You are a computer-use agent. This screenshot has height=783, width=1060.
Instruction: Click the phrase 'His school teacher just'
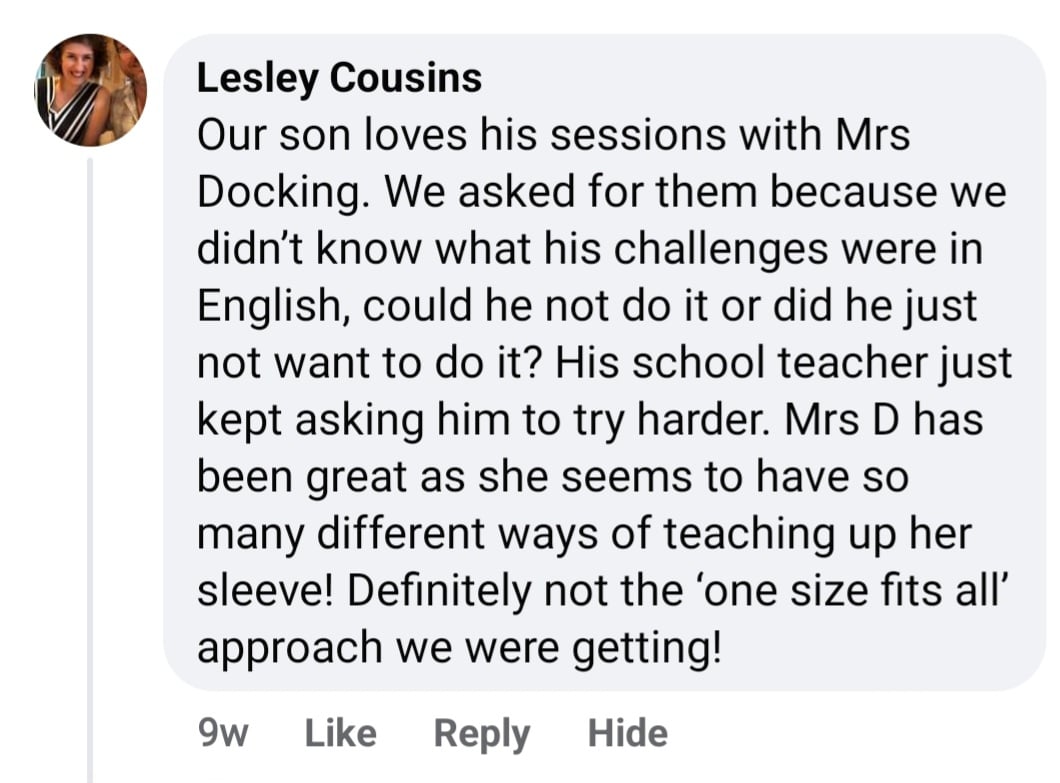point(784,363)
